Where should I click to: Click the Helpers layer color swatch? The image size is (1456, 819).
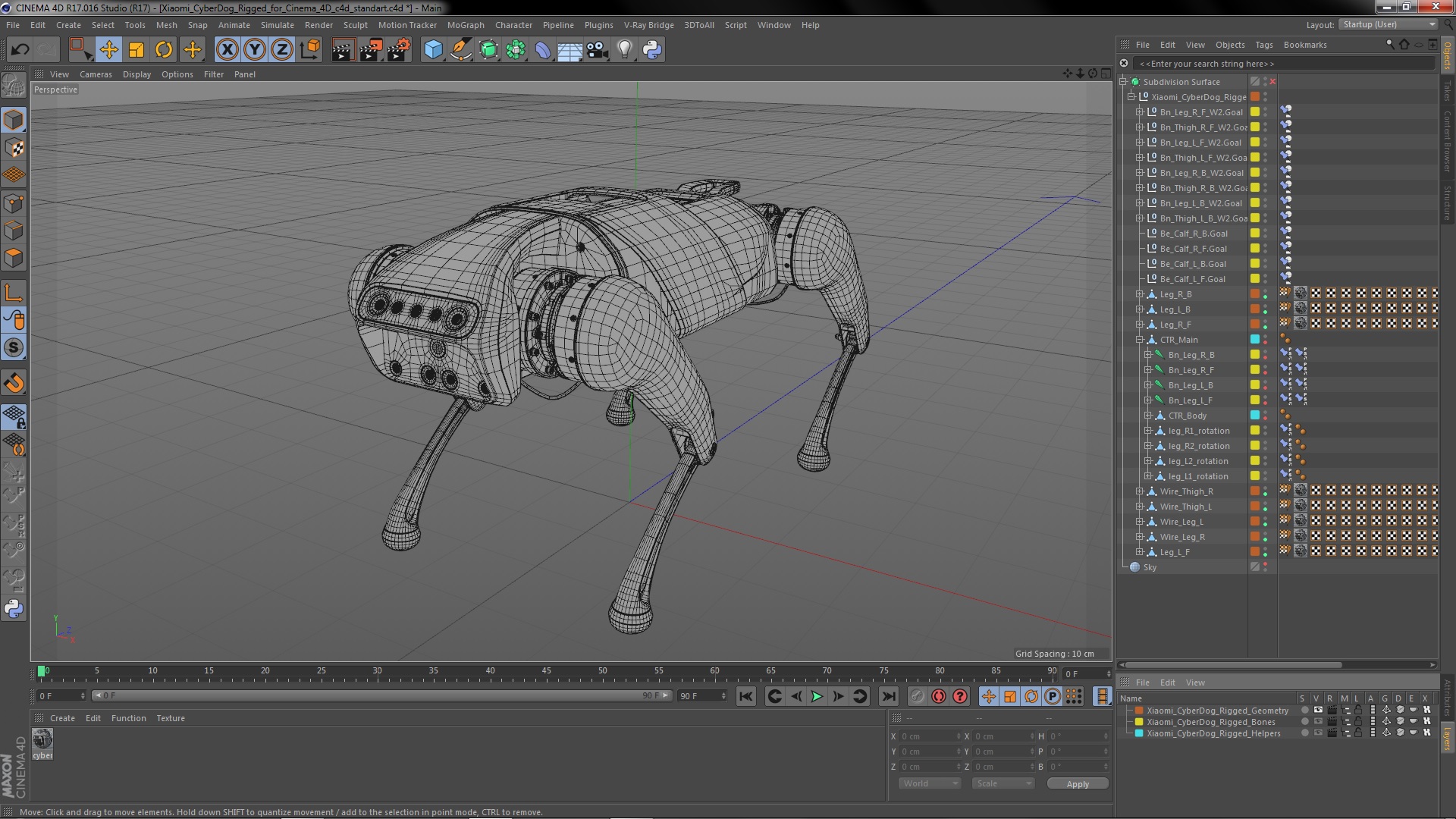(1138, 733)
